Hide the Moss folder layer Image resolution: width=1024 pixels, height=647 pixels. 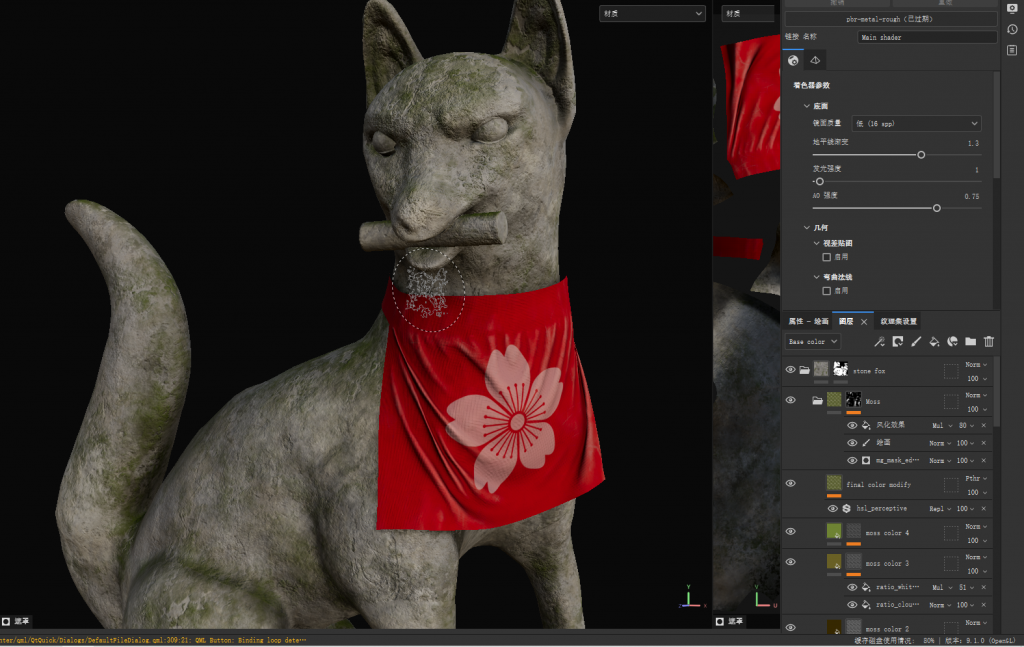coord(790,400)
